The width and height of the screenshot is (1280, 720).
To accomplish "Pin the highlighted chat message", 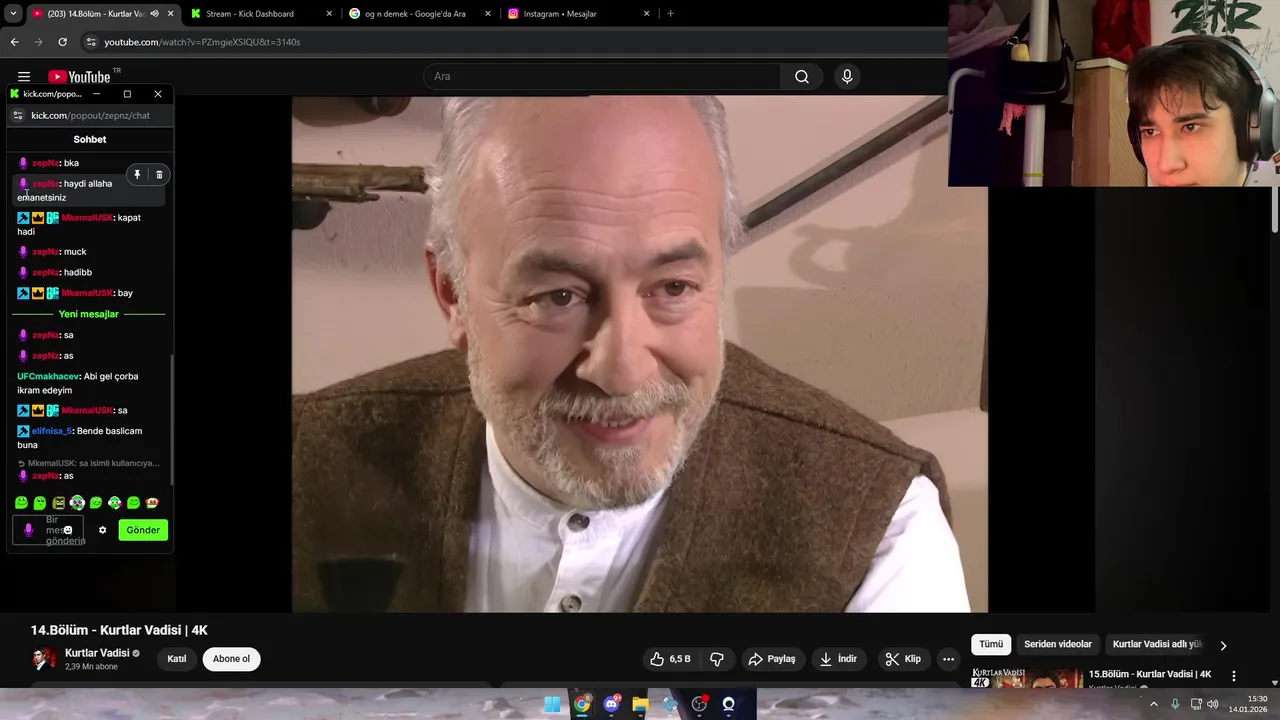I will click(137, 175).
